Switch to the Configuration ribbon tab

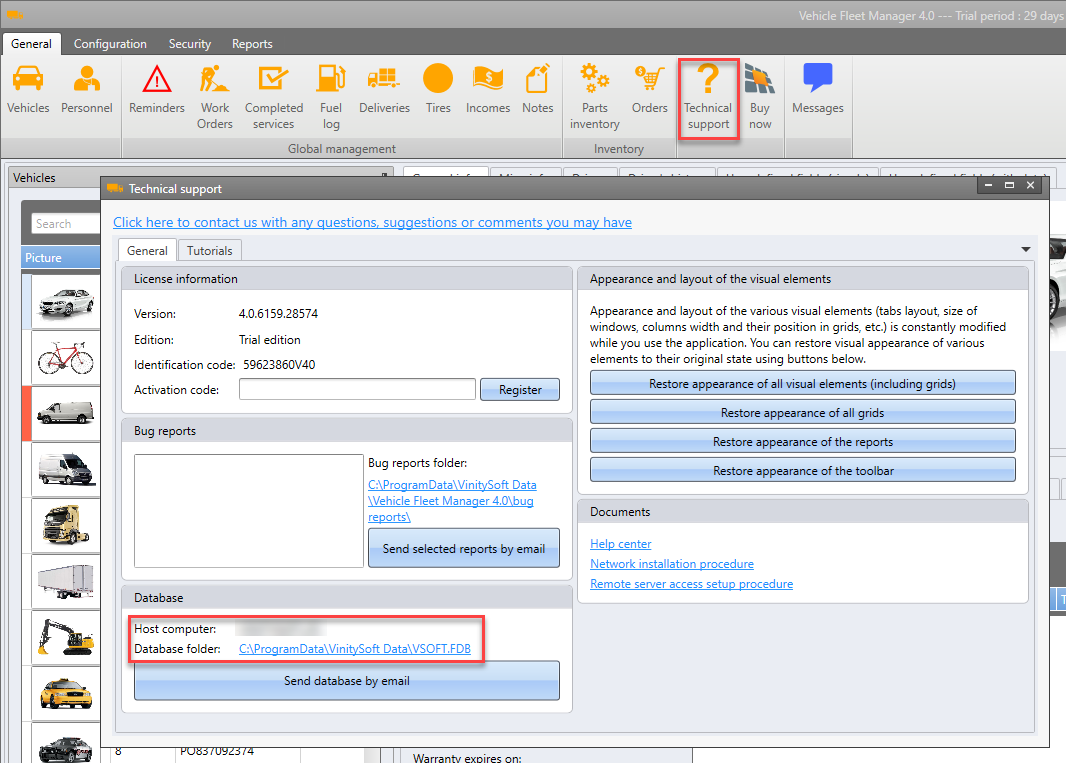[x=110, y=44]
